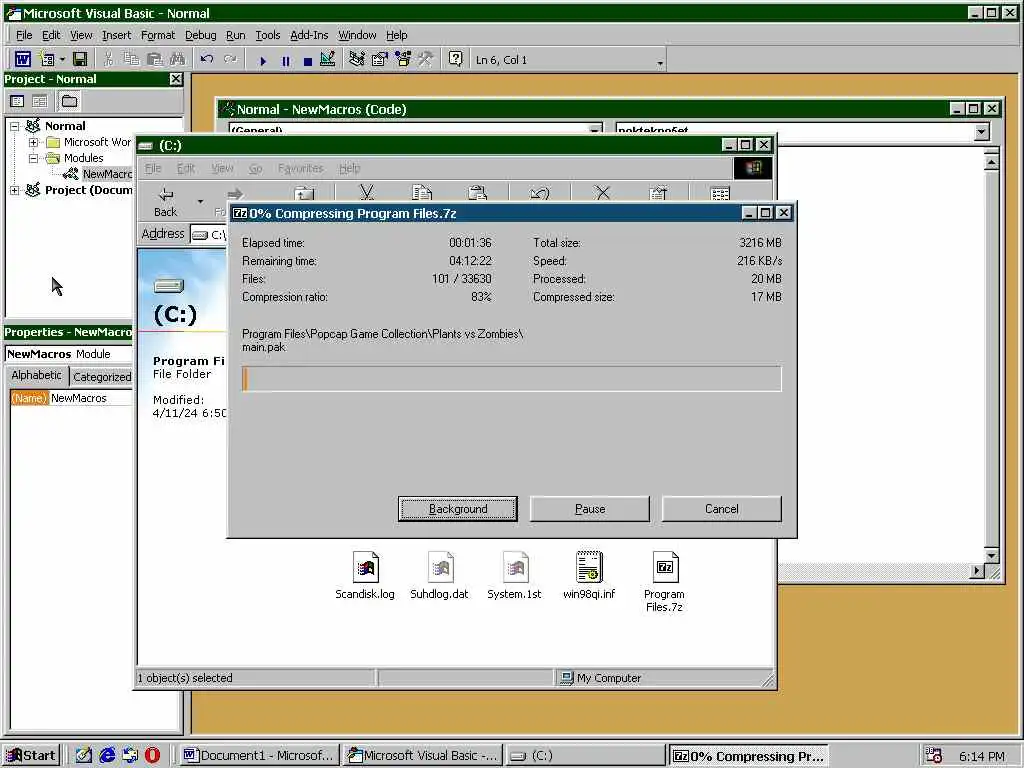Image resolution: width=1024 pixels, height=768 pixels.
Task: Launch Internet Explorer from Quick Launch
Action: pos(107,756)
